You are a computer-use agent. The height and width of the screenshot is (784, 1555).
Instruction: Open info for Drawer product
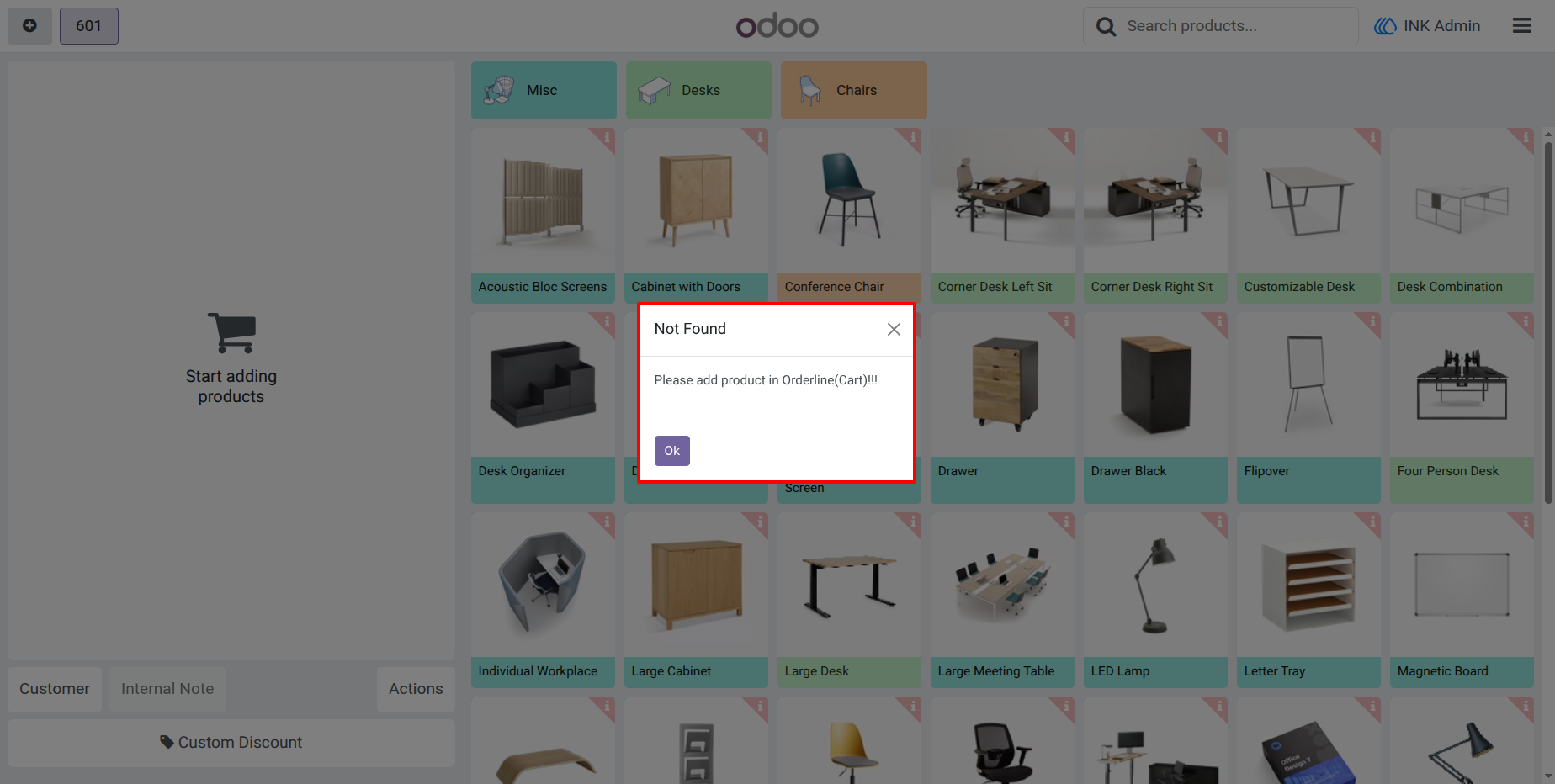pos(1064,322)
